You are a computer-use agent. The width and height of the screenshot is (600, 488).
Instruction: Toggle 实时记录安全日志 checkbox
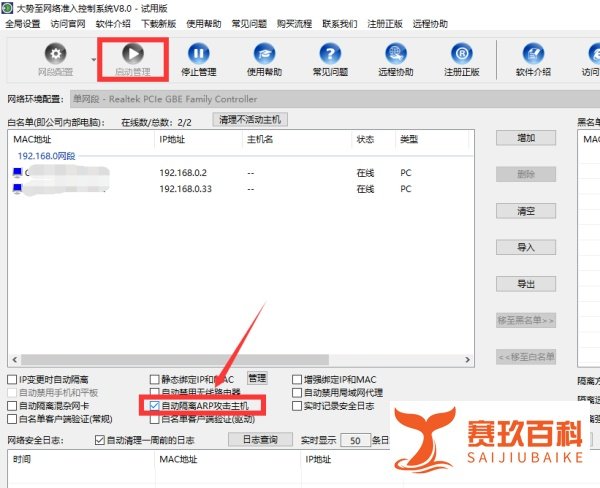pos(297,406)
